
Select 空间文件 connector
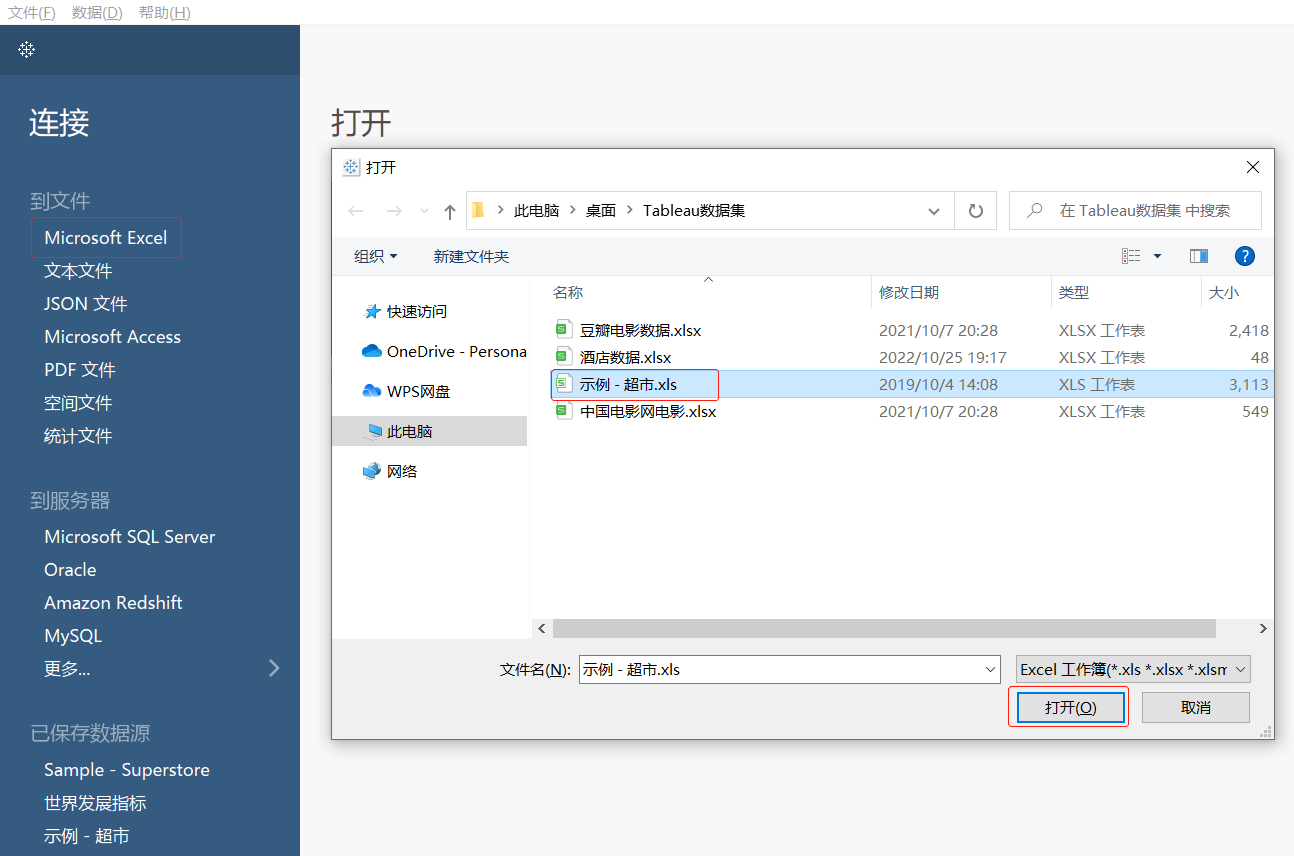click(x=78, y=403)
